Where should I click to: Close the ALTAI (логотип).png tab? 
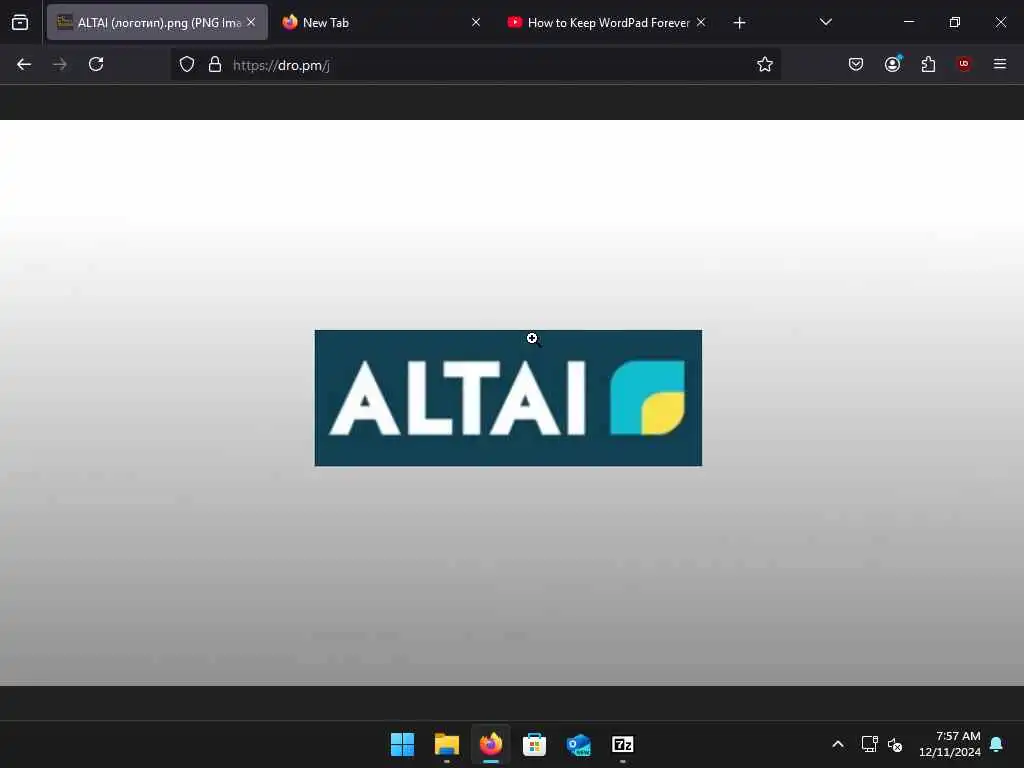[x=251, y=22]
